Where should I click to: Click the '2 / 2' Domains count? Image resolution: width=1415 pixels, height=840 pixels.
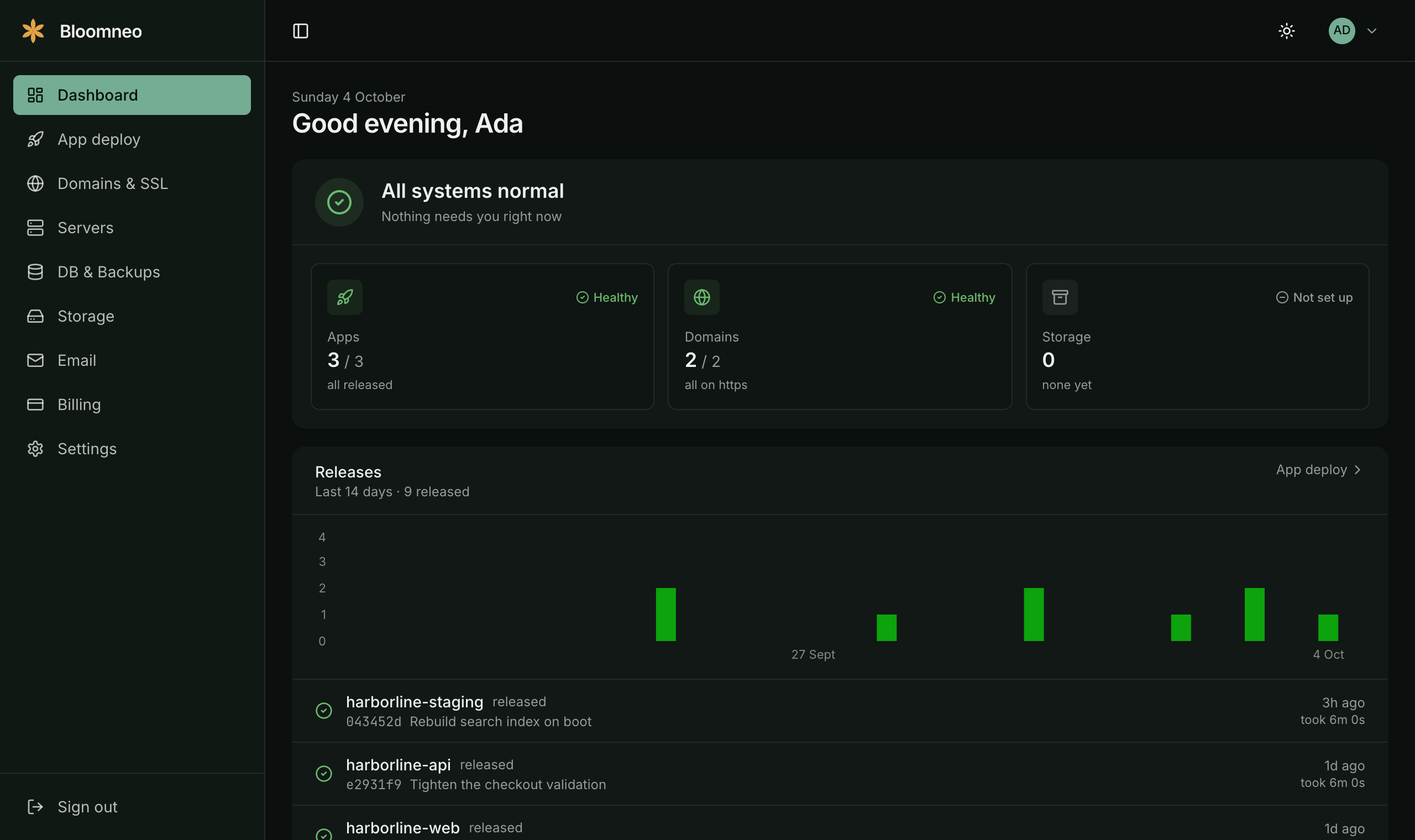(x=703, y=360)
